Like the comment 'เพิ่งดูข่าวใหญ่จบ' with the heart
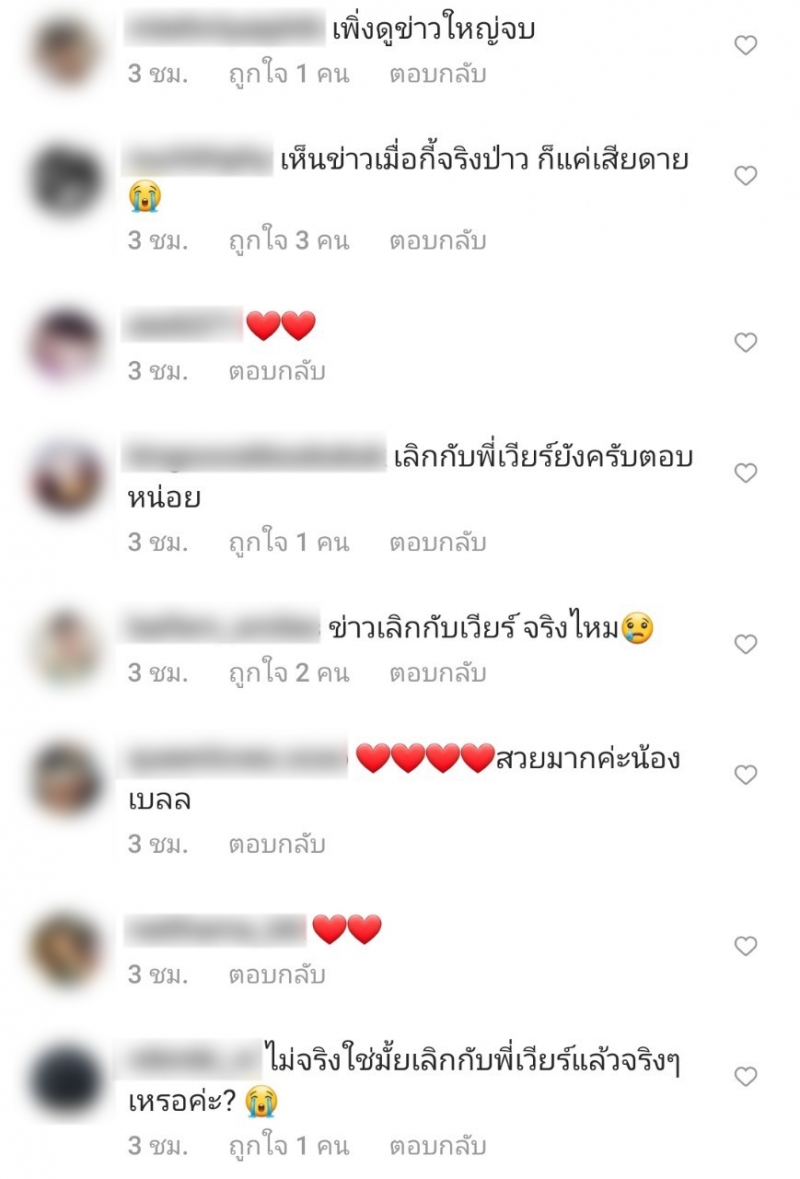Image resolution: width=800 pixels, height=1179 pixels. 745,46
